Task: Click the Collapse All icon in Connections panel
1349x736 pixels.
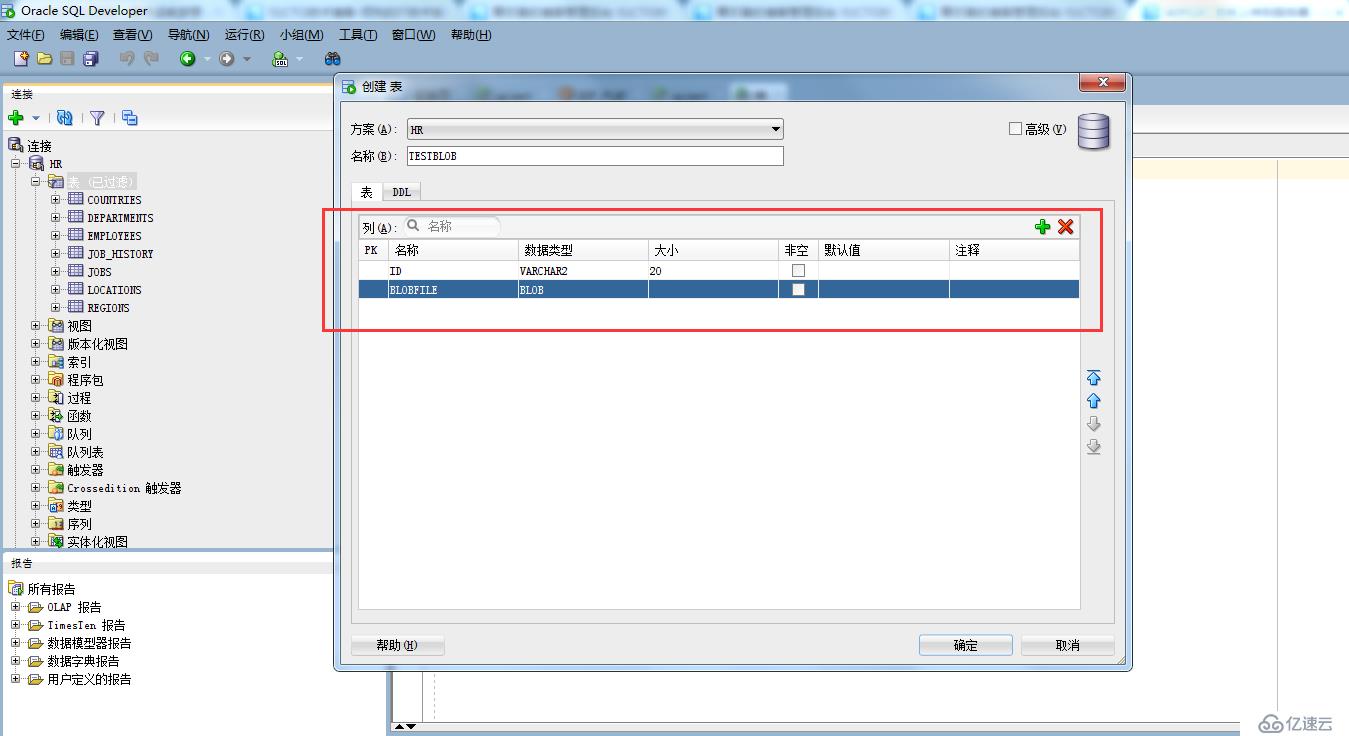Action: point(130,118)
